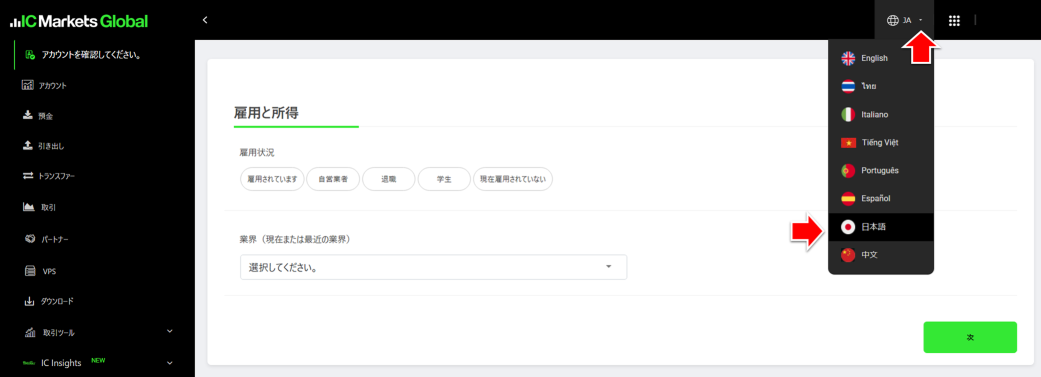Click the green 次 next button
1041x377 pixels.
pyautogui.click(x=969, y=337)
